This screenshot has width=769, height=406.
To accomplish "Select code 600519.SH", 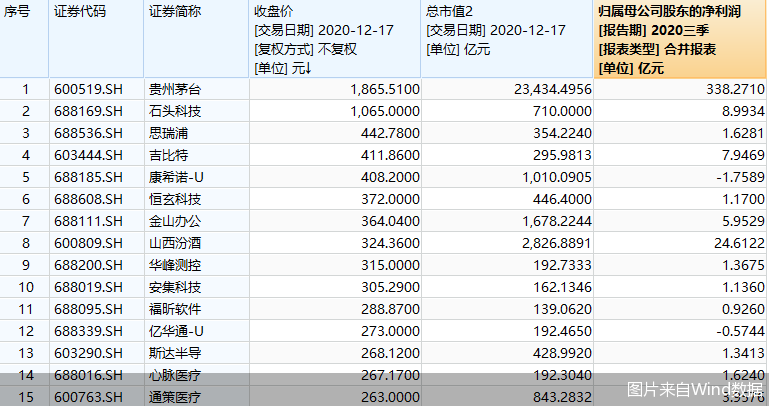I will 88,89.
